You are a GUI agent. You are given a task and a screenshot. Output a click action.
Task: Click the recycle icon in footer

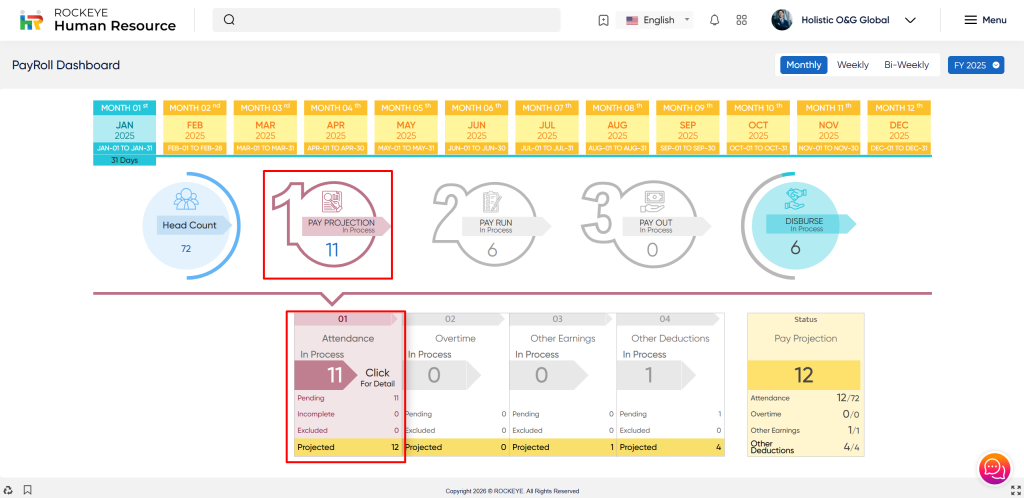pyautogui.click(x=9, y=490)
